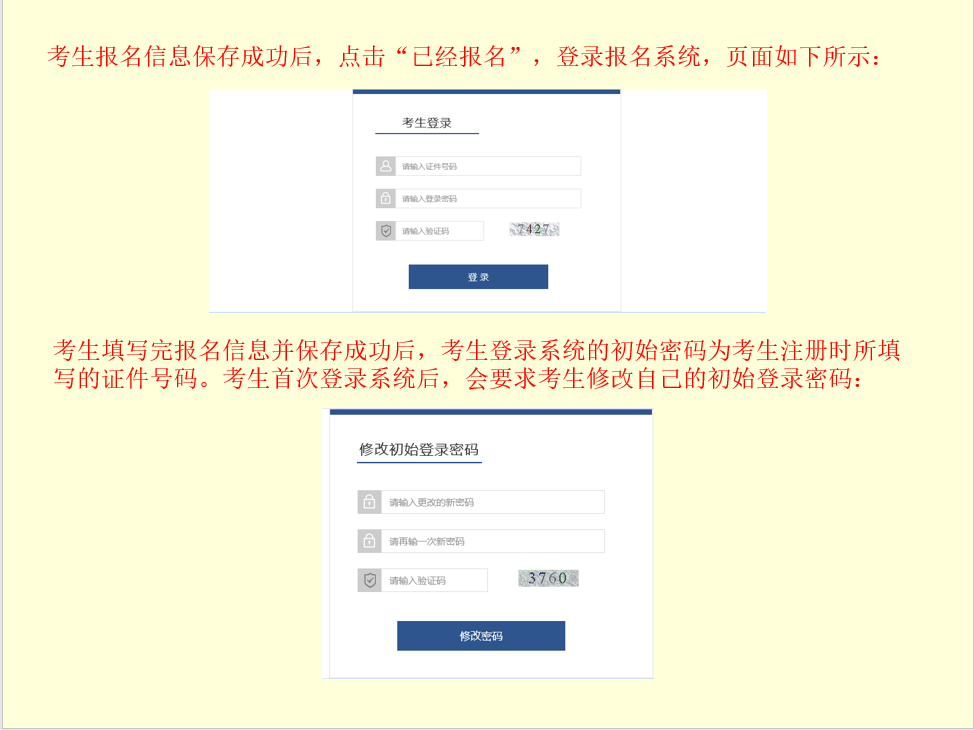Click the blue 登录 button
This screenshot has height=730, width=974.
tap(478, 277)
